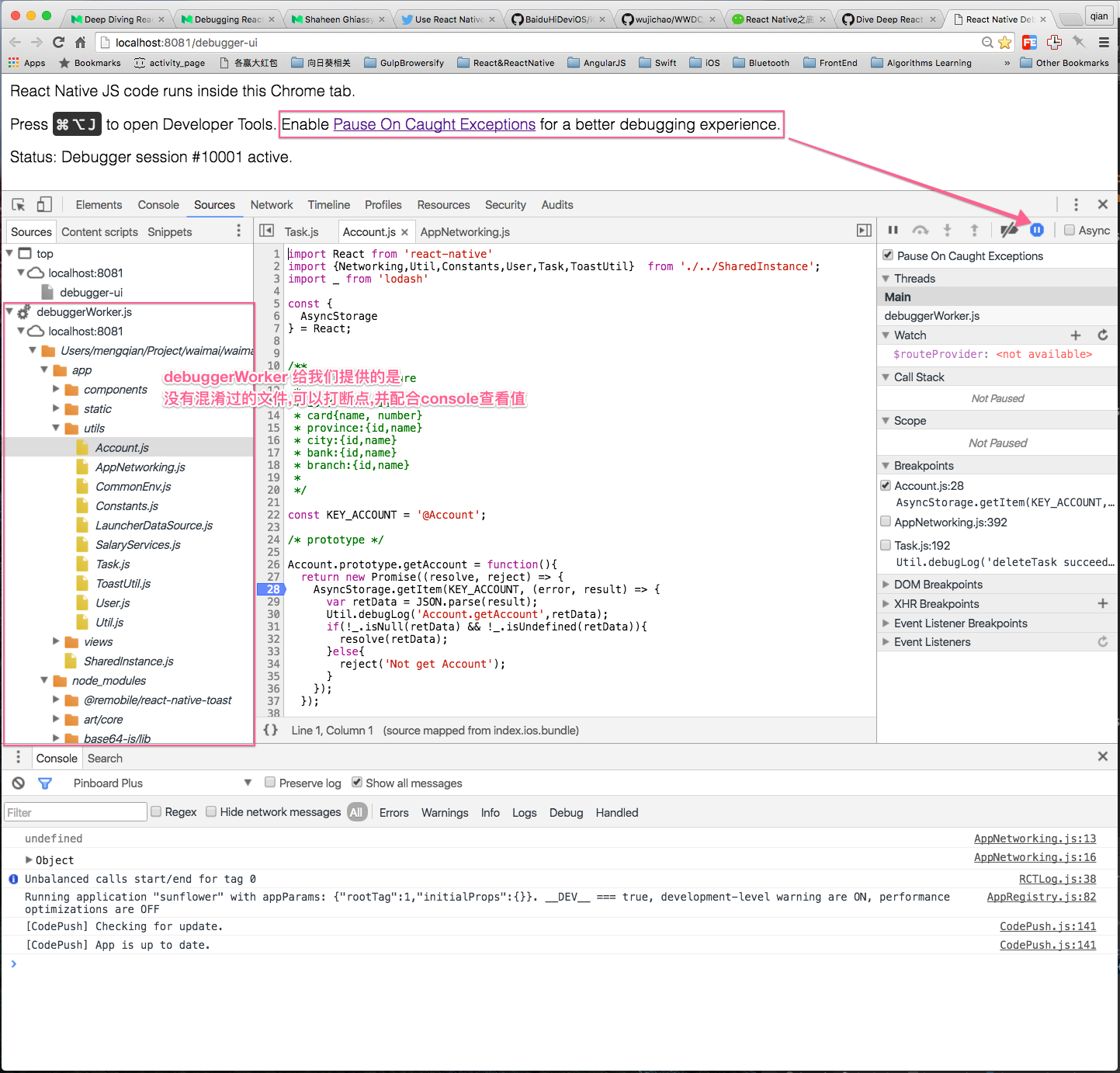Open the DevTools customize three-dot menu
Screen dimensions: 1120x1073
(x=1076, y=204)
